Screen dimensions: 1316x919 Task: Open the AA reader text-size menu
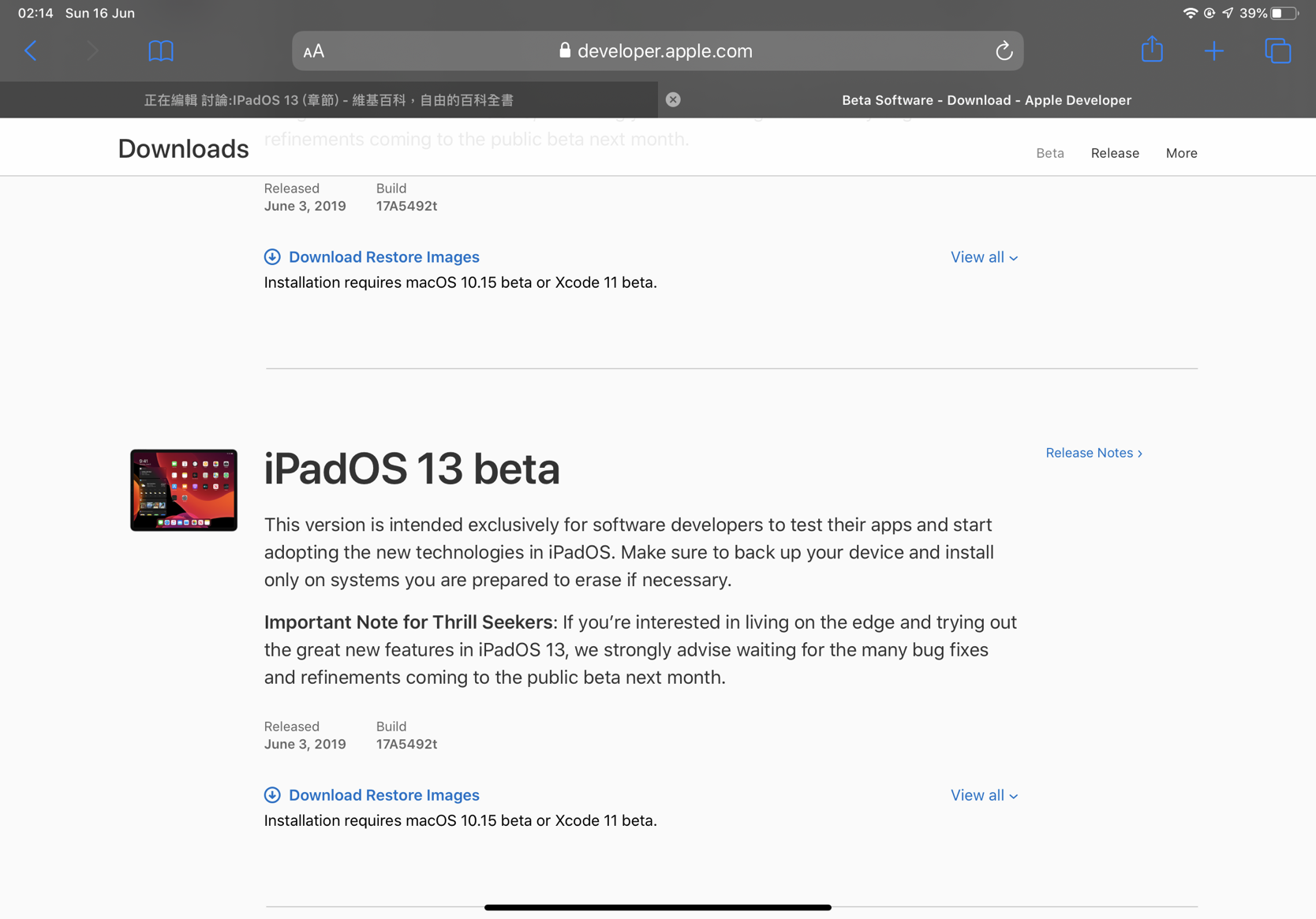click(x=314, y=51)
